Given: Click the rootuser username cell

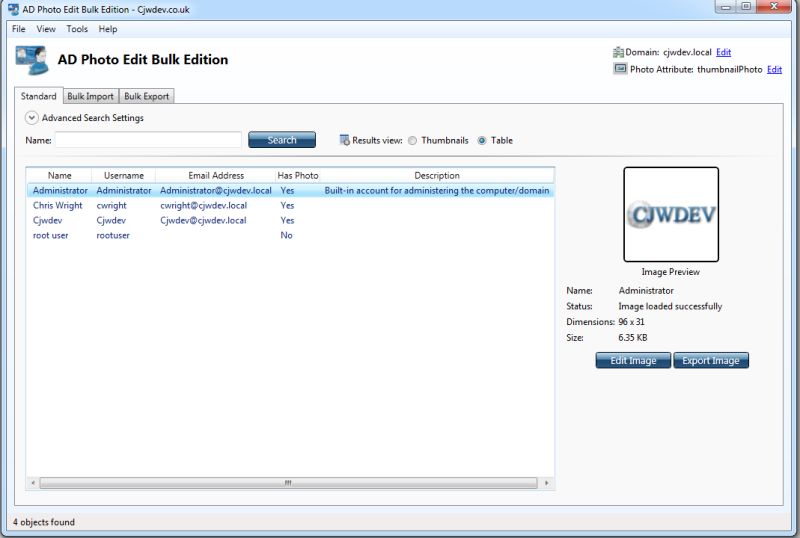Looking at the screenshot, I should [113, 235].
